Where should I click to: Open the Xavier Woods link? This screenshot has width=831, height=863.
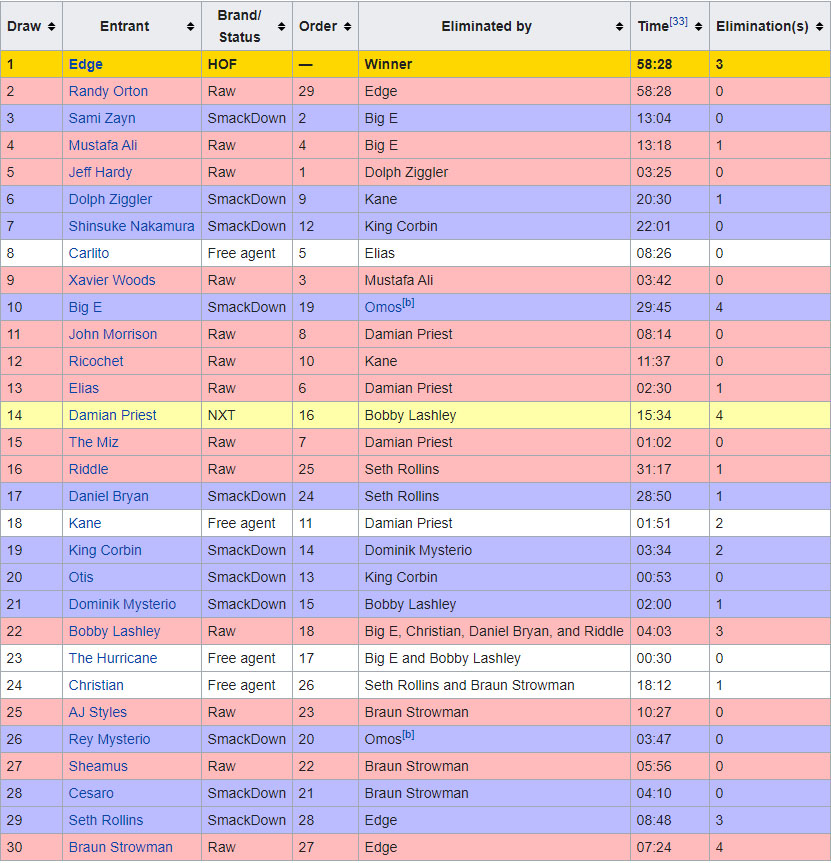point(112,280)
